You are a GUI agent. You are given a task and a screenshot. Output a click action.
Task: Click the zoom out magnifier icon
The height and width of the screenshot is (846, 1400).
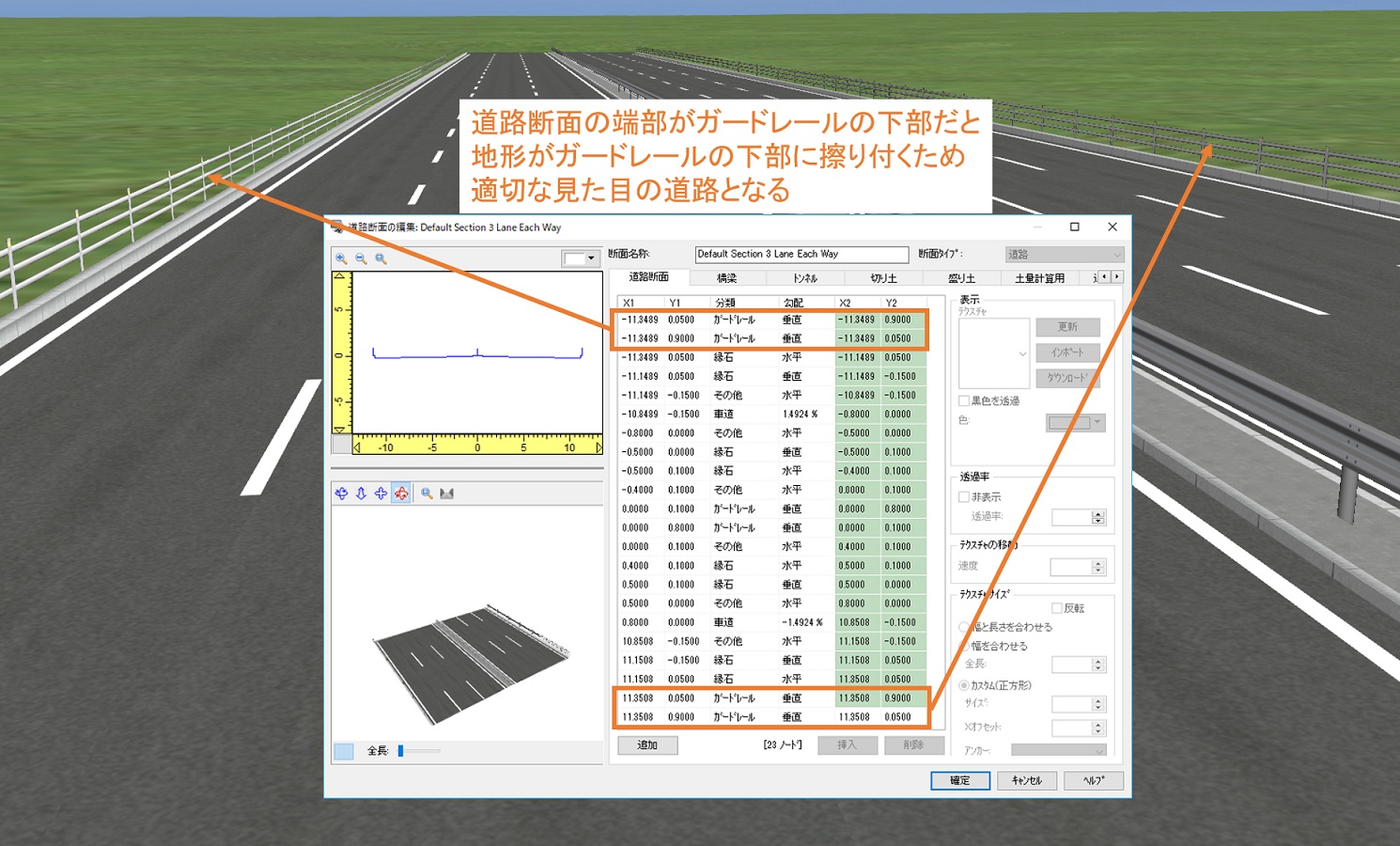click(361, 258)
